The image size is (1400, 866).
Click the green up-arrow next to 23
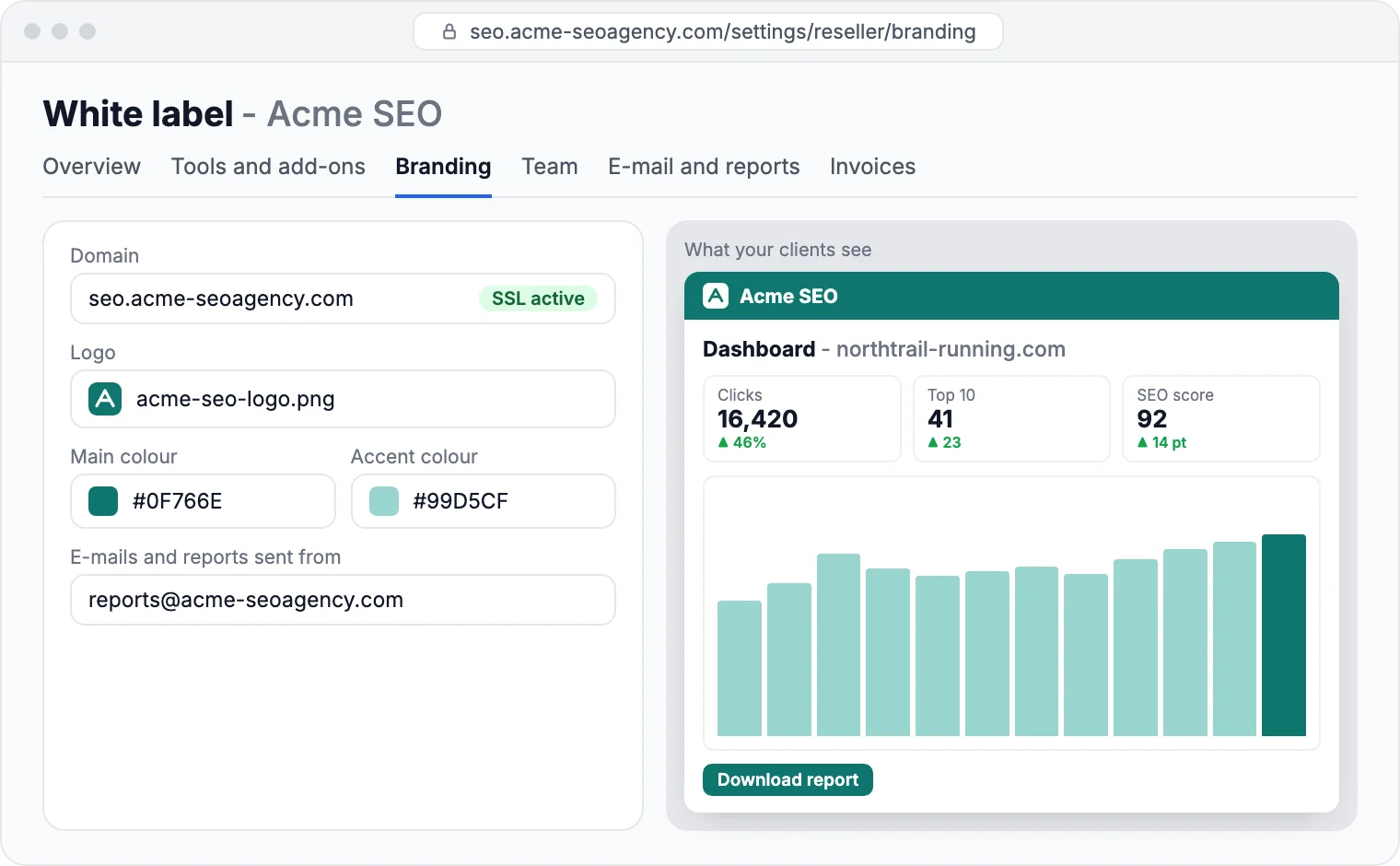(x=933, y=442)
